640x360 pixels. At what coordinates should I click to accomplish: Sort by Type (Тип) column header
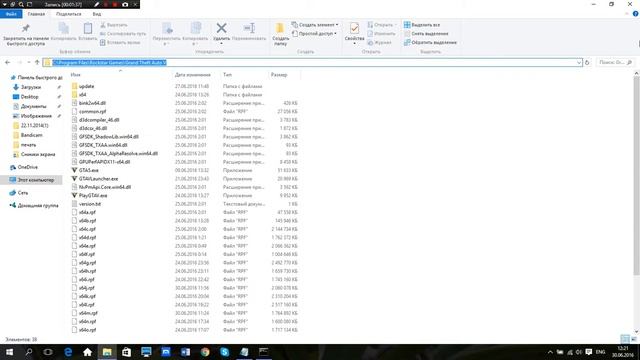tap(227, 75)
